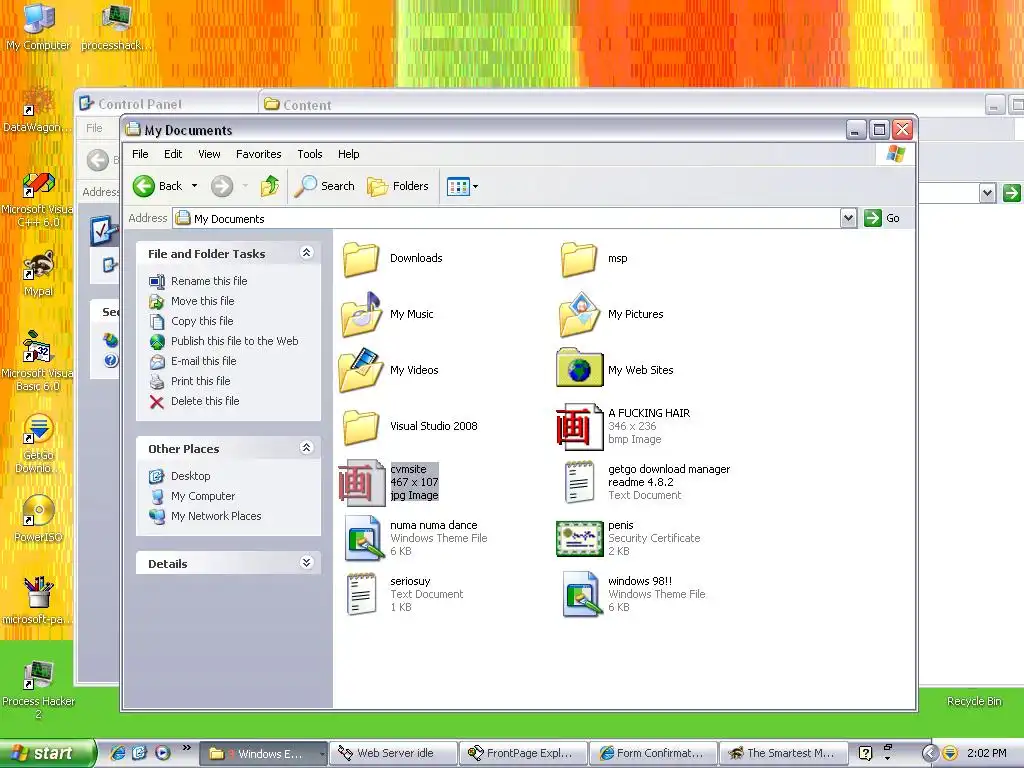Click the Recycle Bin label
Screen dimensions: 1024x768
coord(974,701)
